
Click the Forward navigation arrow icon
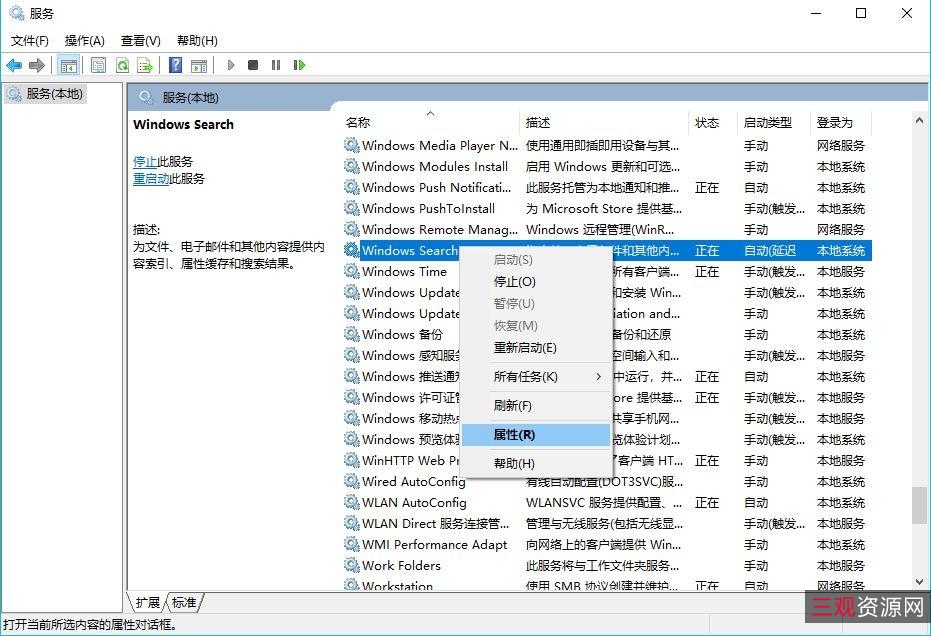36,65
